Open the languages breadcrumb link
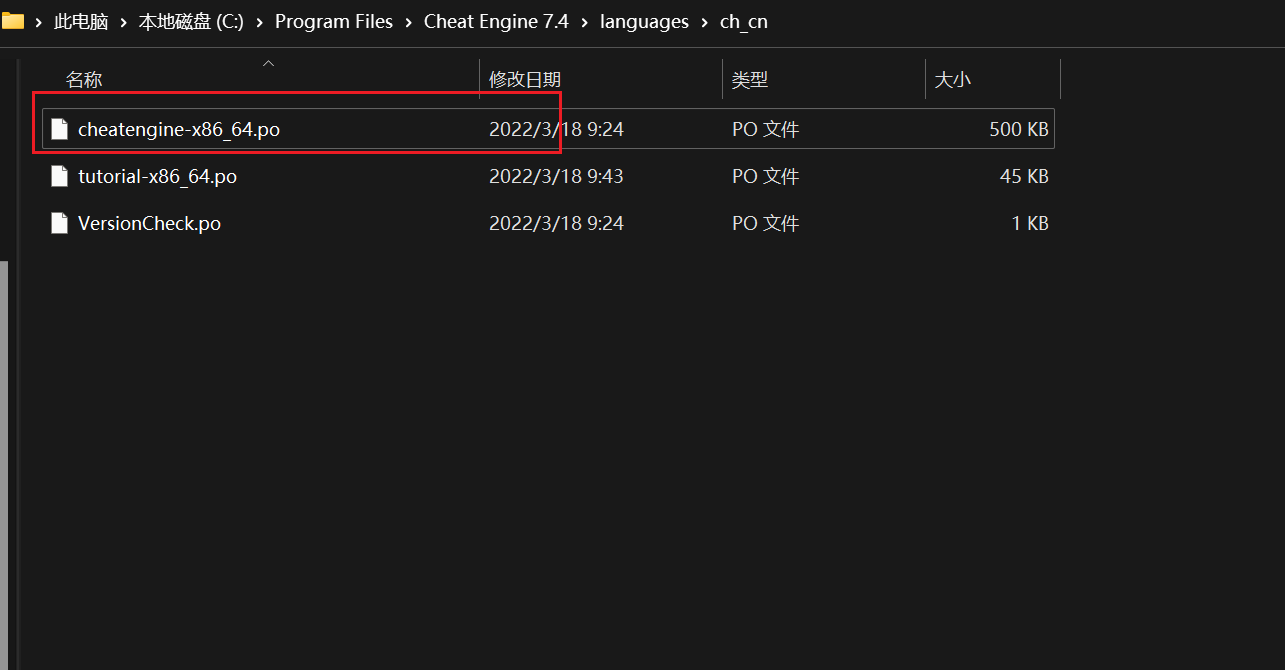Screen dimensions: 1285x670 click(644, 21)
